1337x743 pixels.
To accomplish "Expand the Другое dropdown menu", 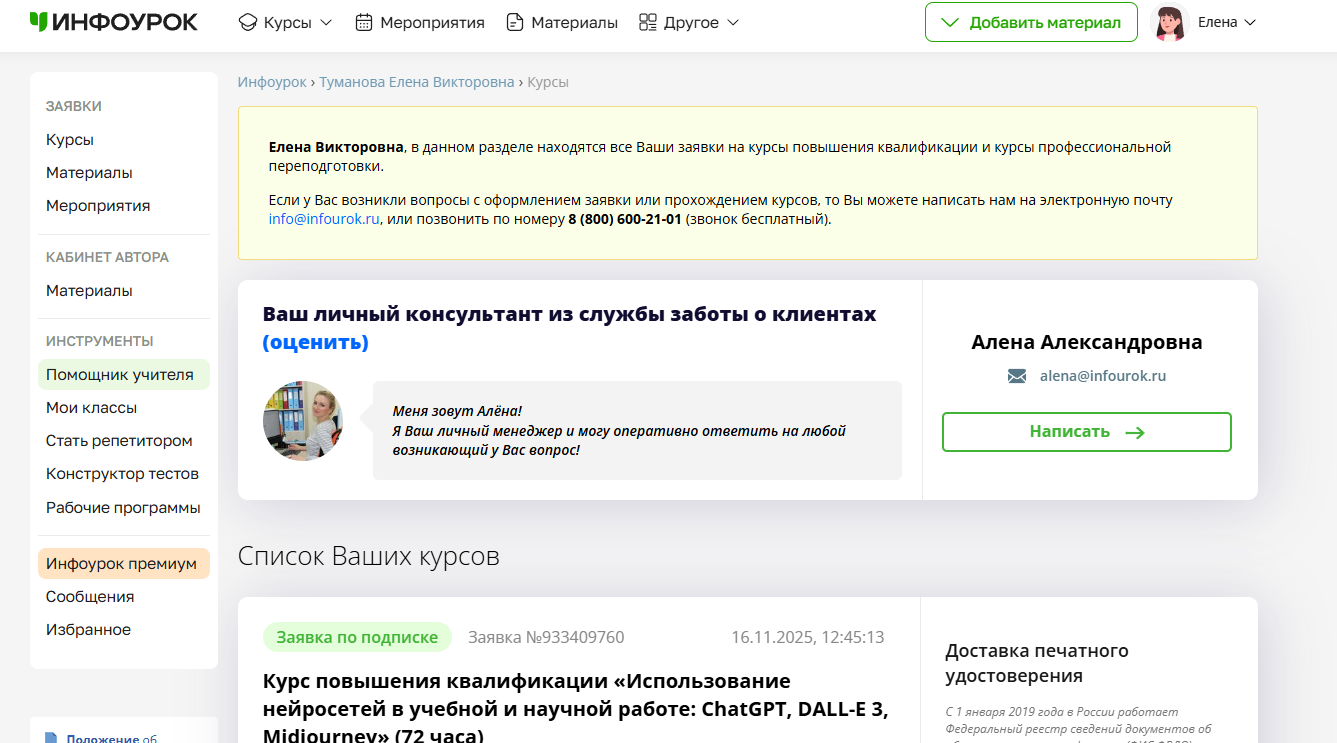I will click(733, 22).
